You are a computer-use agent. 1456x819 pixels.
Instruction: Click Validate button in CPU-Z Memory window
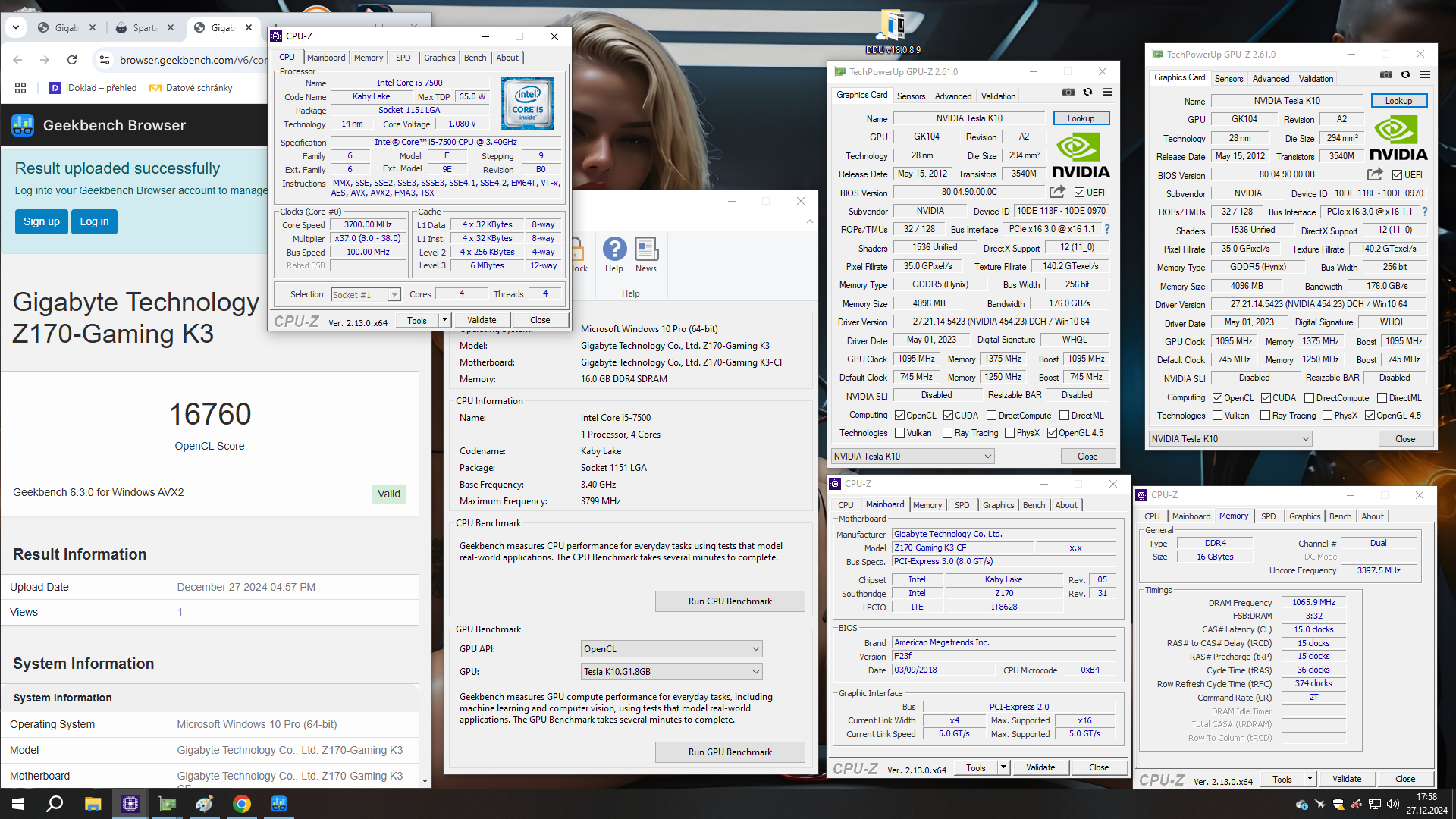[x=1347, y=779]
